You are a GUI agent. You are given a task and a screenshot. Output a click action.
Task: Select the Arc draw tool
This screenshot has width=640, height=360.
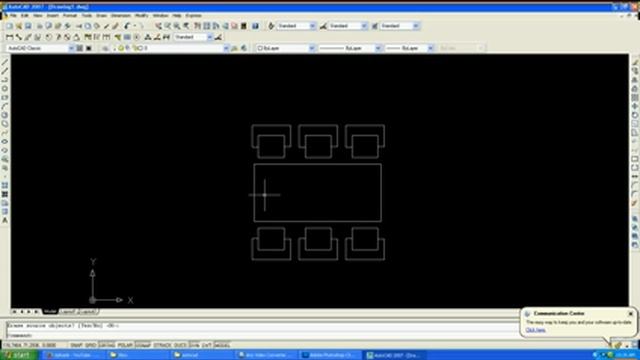[x=5, y=107]
